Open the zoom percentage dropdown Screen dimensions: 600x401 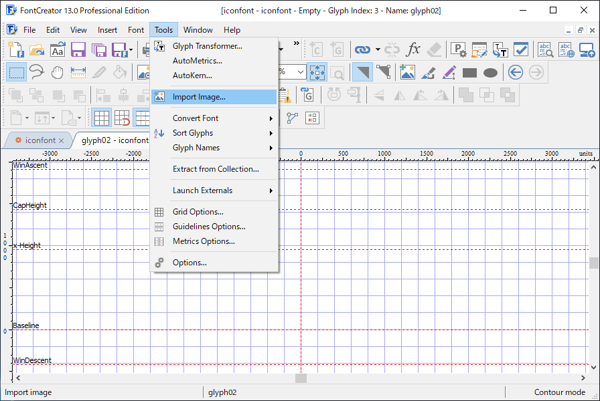(301, 72)
